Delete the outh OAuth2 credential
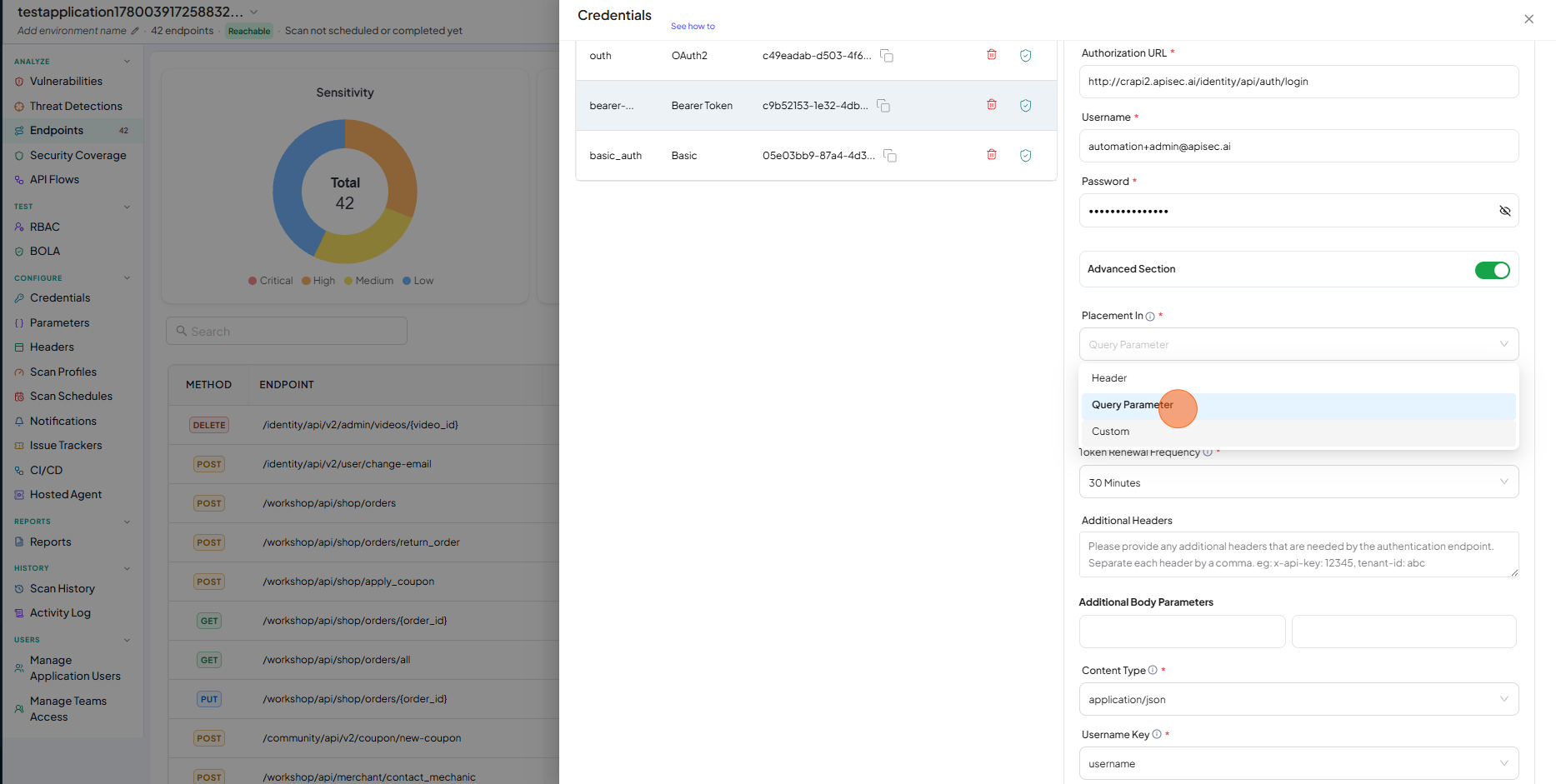The width and height of the screenshot is (1556, 784). point(992,55)
